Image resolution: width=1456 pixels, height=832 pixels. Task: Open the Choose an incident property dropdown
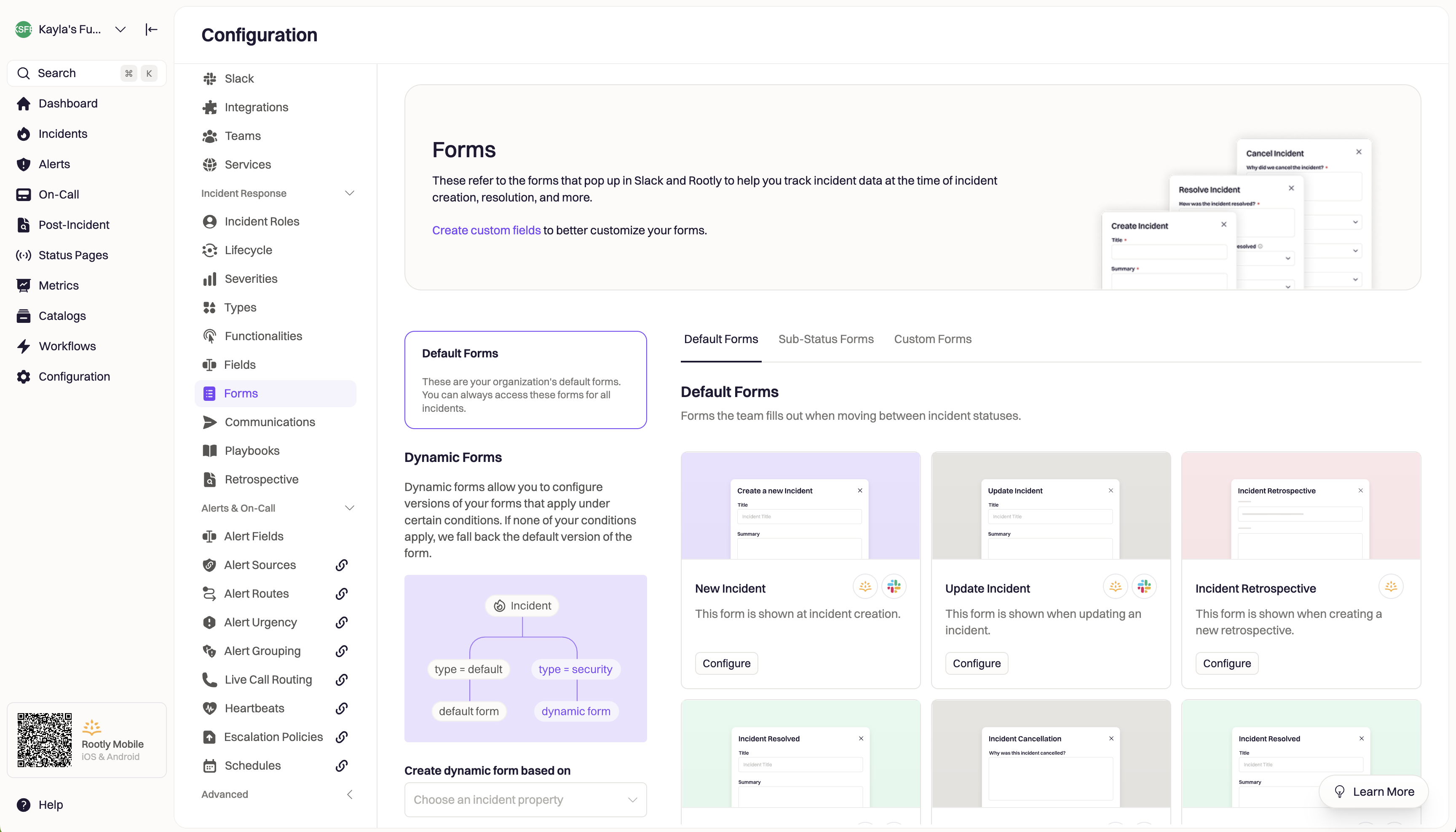tap(525, 800)
